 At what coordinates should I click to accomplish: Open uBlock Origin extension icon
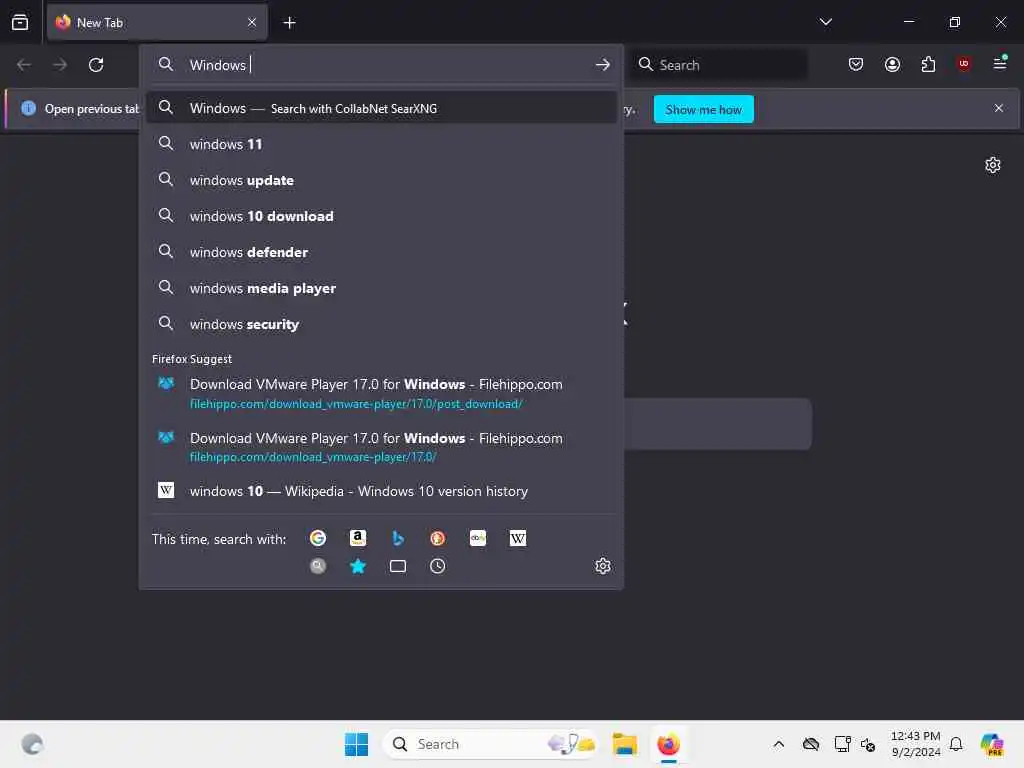pos(964,63)
